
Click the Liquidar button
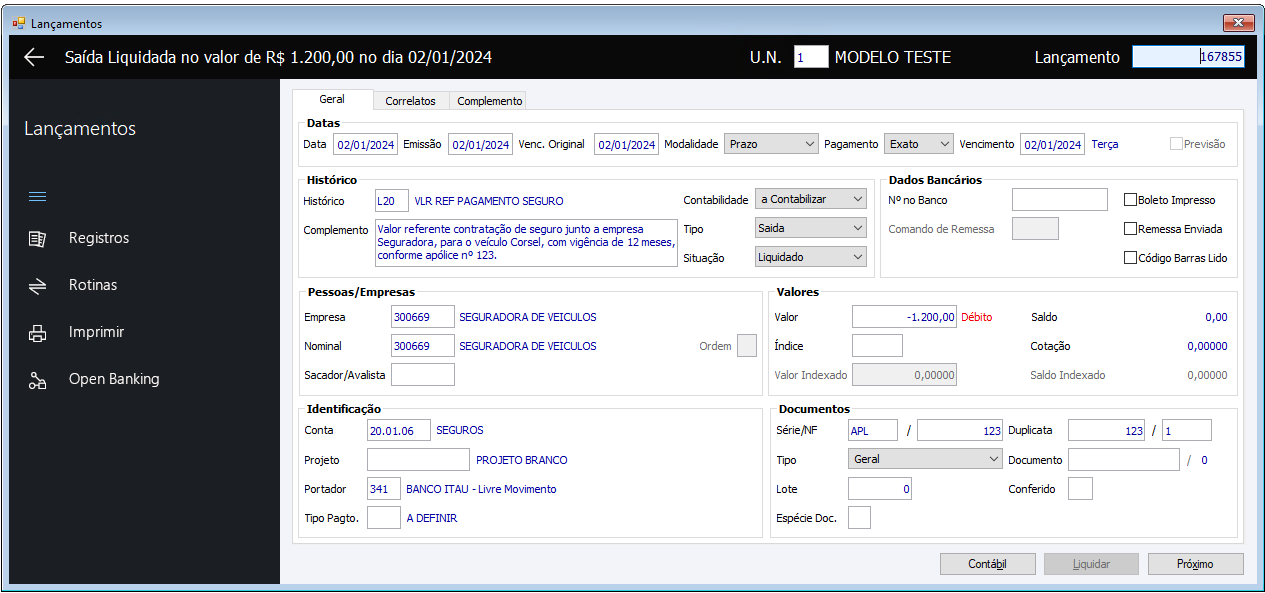click(1091, 564)
